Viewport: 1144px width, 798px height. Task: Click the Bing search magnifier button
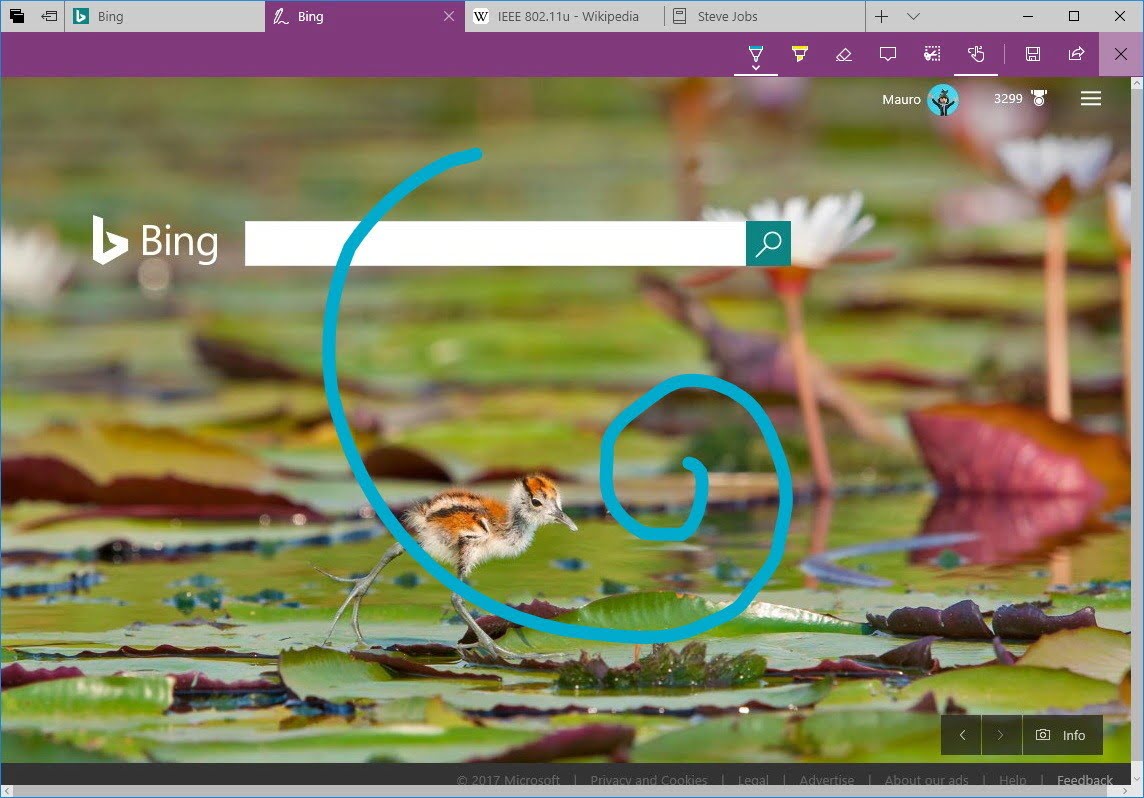tap(768, 244)
